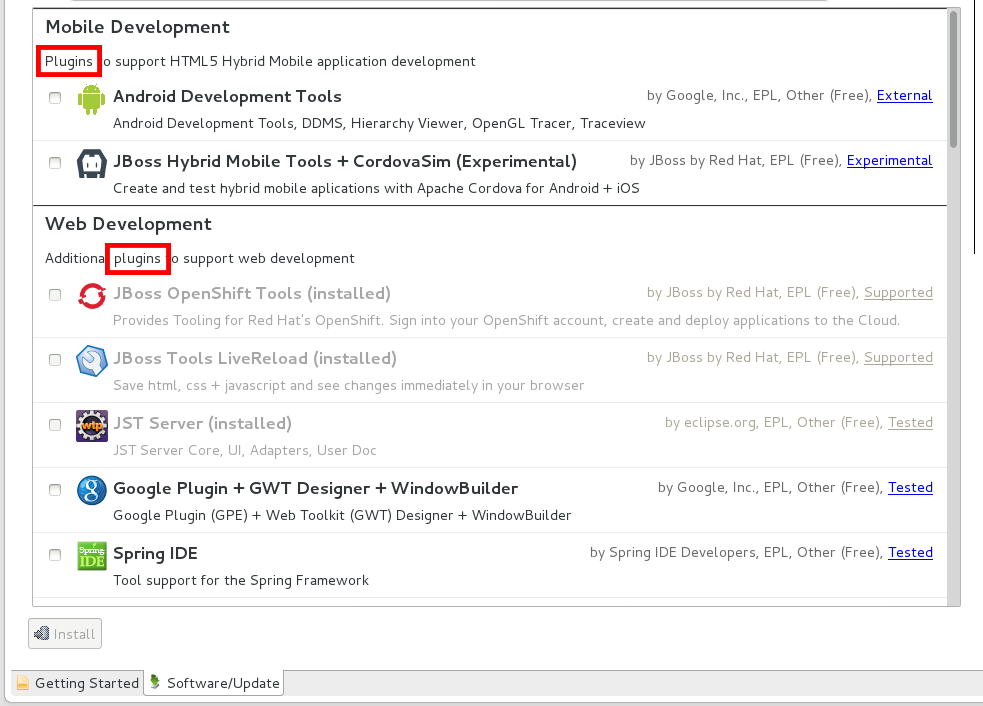Click the JBoss Hybrid Mobile Tools icon
The height and width of the screenshot is (706, 983).
[x=92, y=163]
